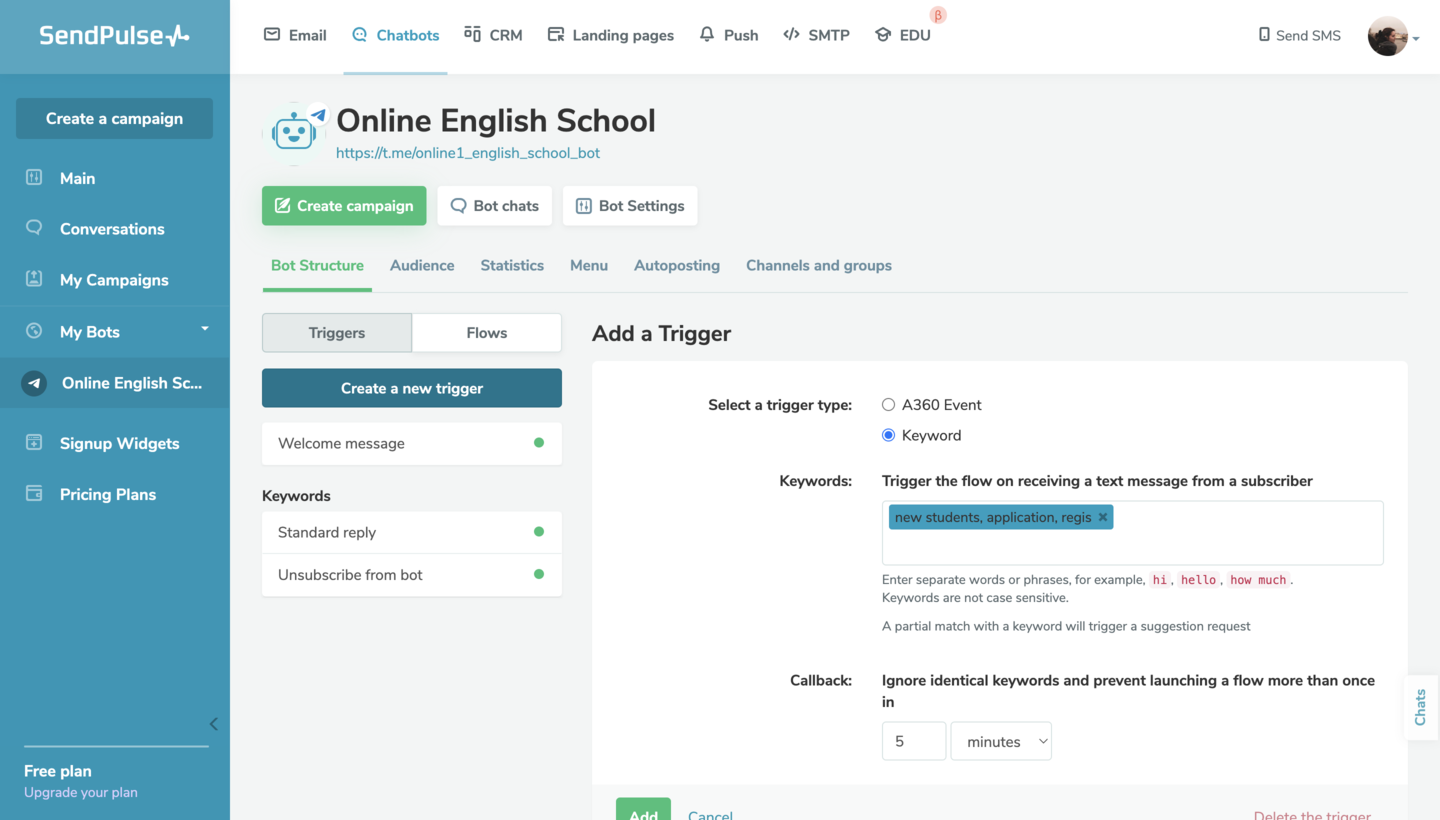This screenshot has height=820, width=1440.
Task: Select the Flows toggle tab
Action: click(487, 333)
